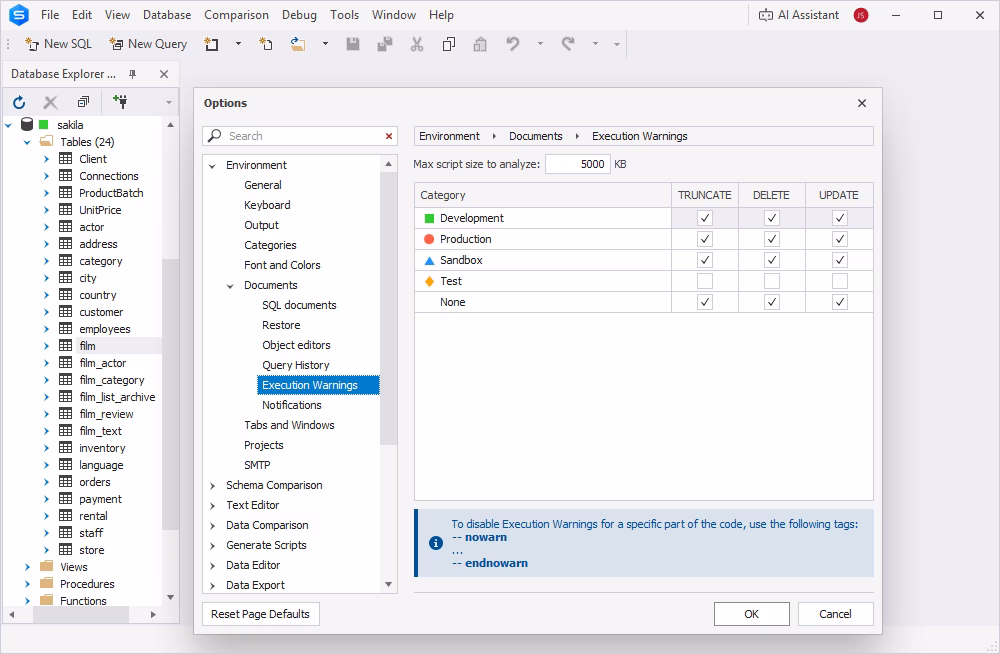The width and height of the screenshot is (1000, 654).
Task: Collapse the Documents options node
Action: tap(230, 286)
